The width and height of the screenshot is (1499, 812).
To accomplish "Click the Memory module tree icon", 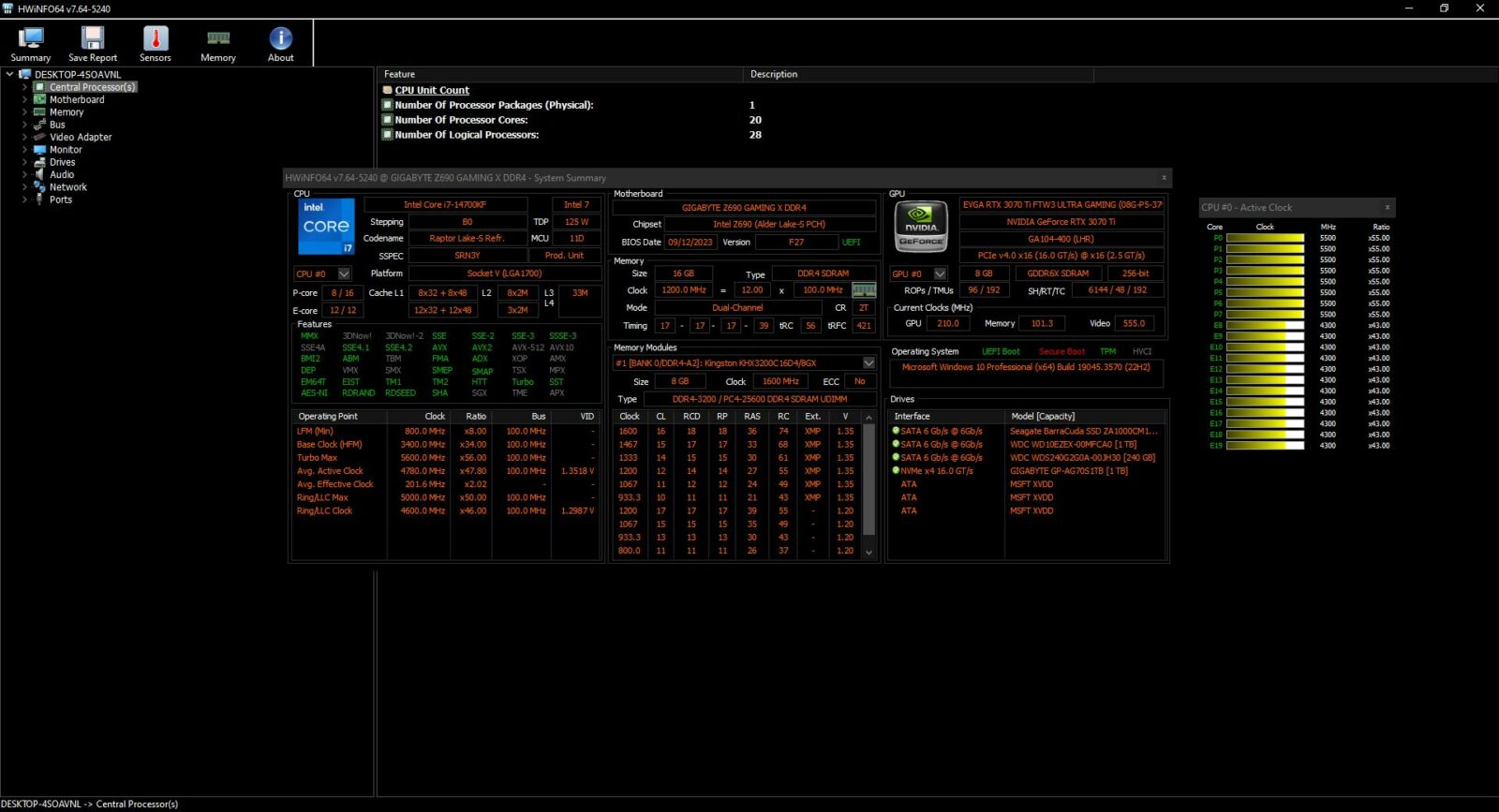I will pyautogui.click(x=39, y=111).
